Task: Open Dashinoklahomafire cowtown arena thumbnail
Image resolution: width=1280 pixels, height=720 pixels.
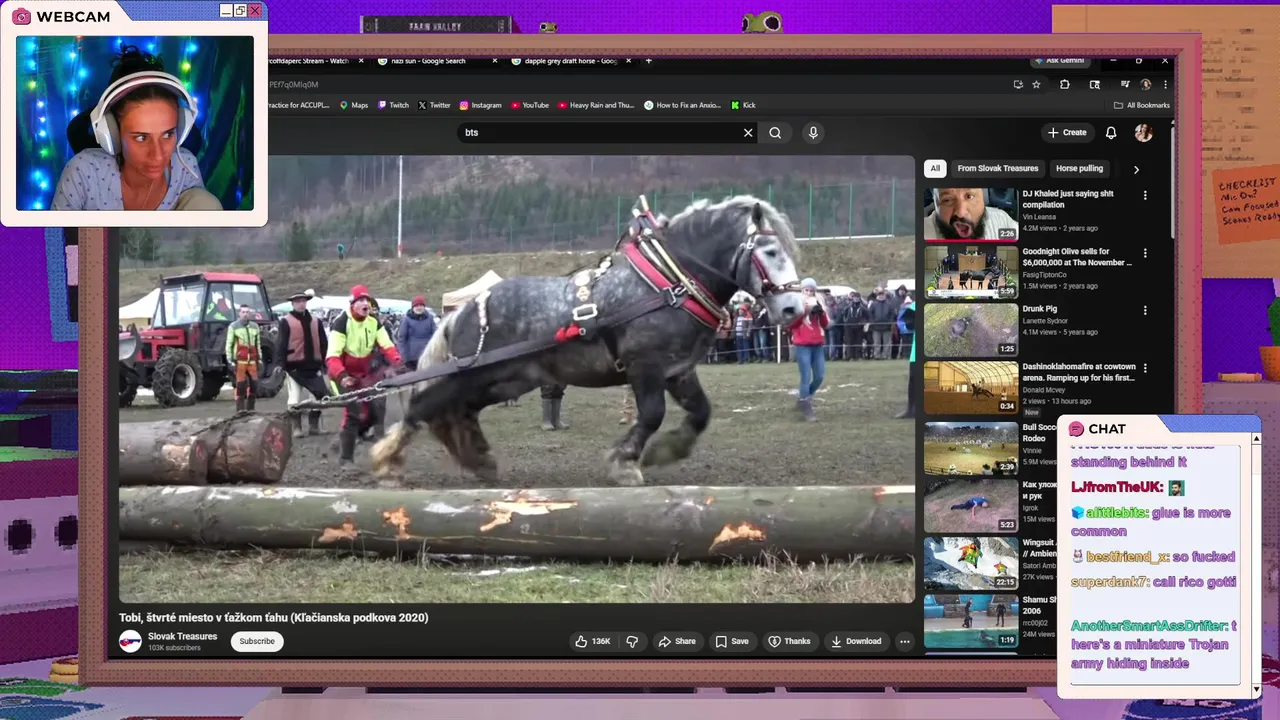Action: (970, 387)
